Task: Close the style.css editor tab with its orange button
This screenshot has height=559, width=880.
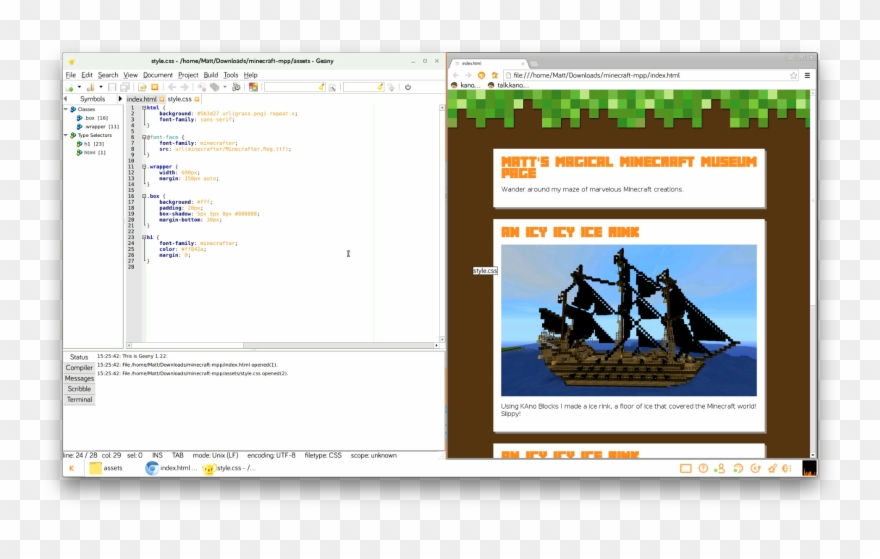Action: pos(197,99)
